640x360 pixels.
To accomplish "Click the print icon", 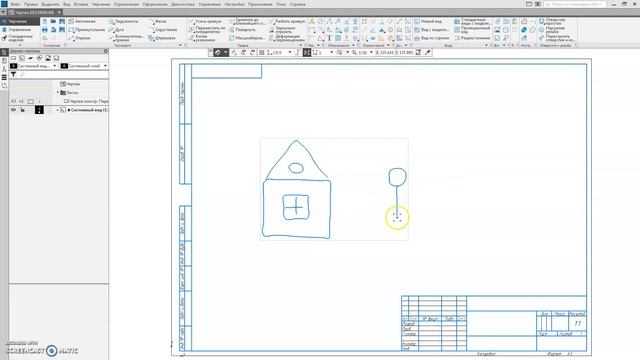I will (x=44, y=30).
